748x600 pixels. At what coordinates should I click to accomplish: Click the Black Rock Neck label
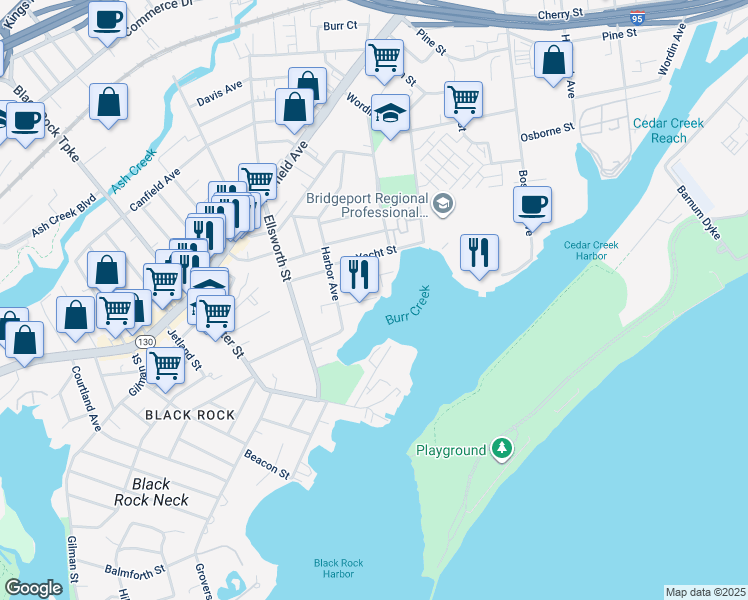[151, 492]
